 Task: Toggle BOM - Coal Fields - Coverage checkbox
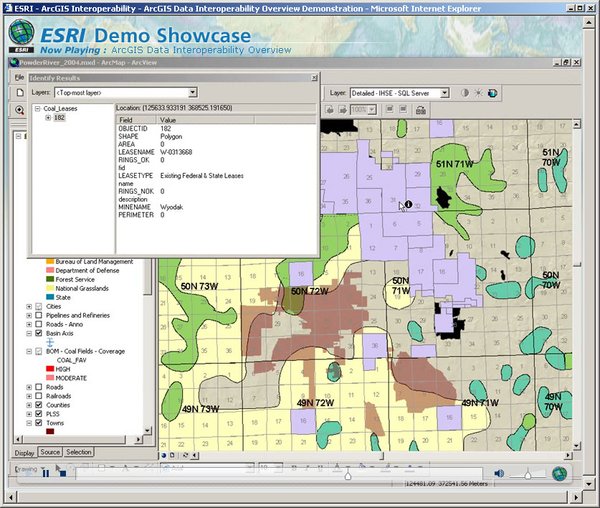pos(39,351)
